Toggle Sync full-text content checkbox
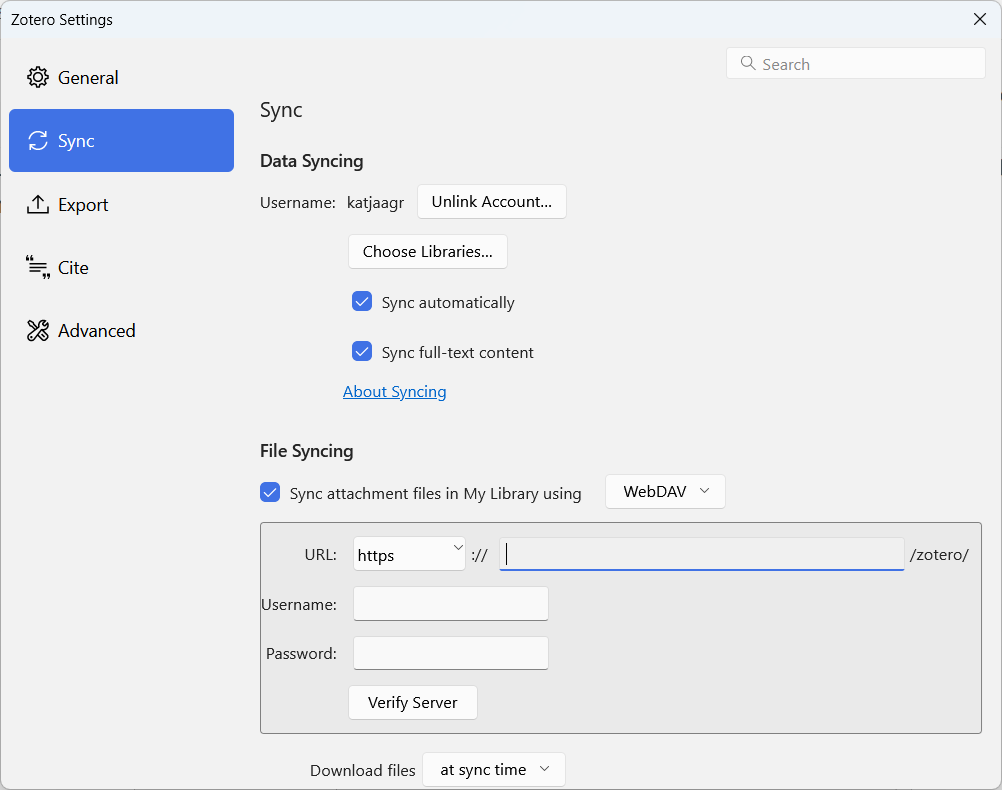1002x790 pixels. pos(362,352)
